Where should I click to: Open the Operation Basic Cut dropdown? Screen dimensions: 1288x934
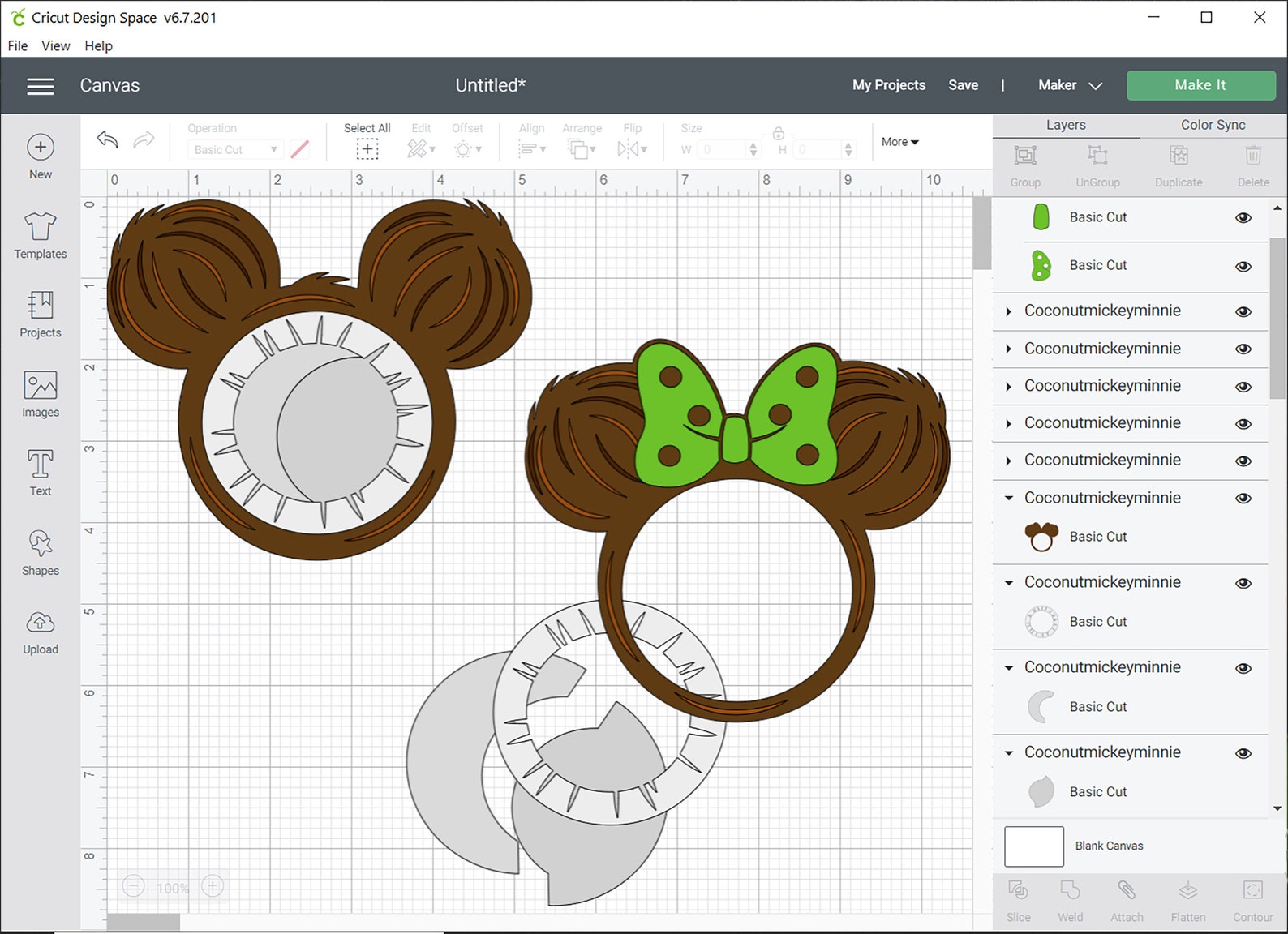pyautogui.click(x=234, y=150)
